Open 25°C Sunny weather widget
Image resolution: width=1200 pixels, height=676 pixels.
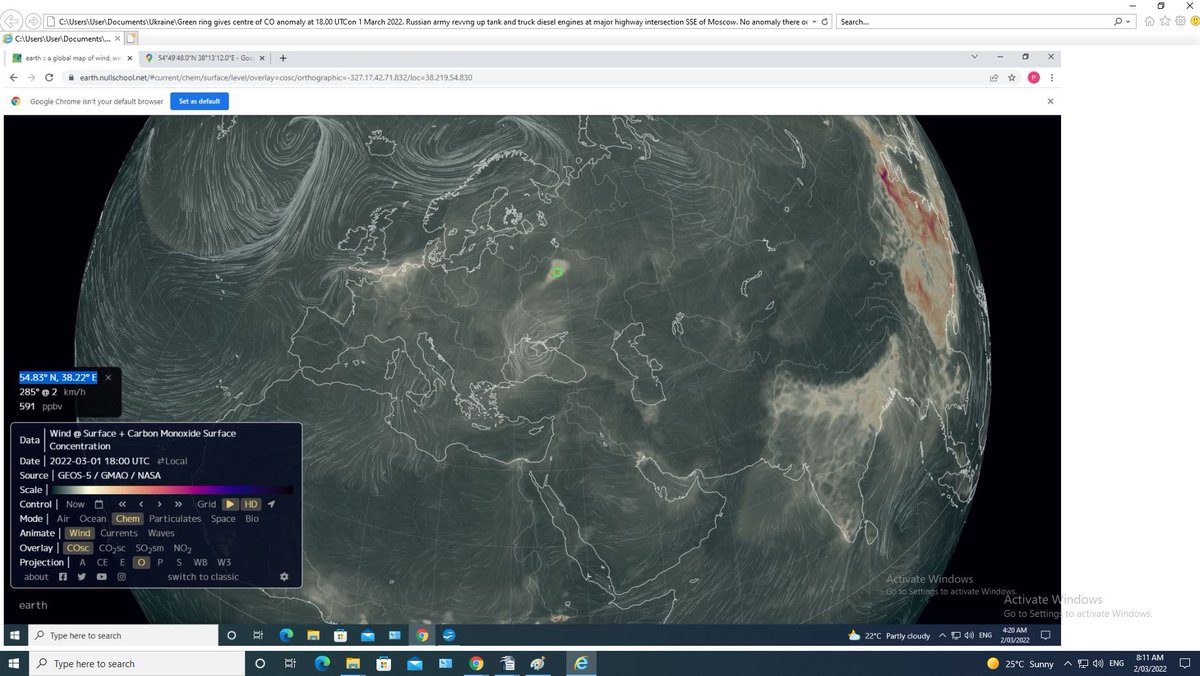[1020, 663]
